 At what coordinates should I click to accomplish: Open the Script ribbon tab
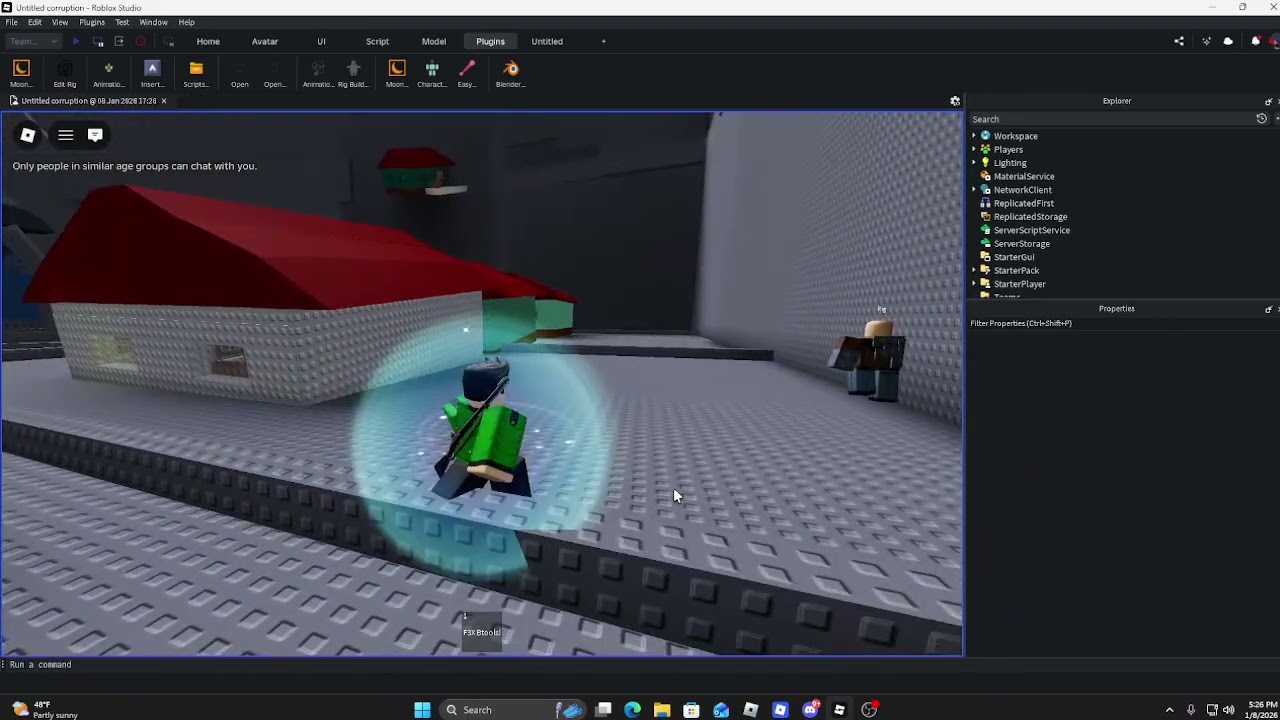[377, 41]
